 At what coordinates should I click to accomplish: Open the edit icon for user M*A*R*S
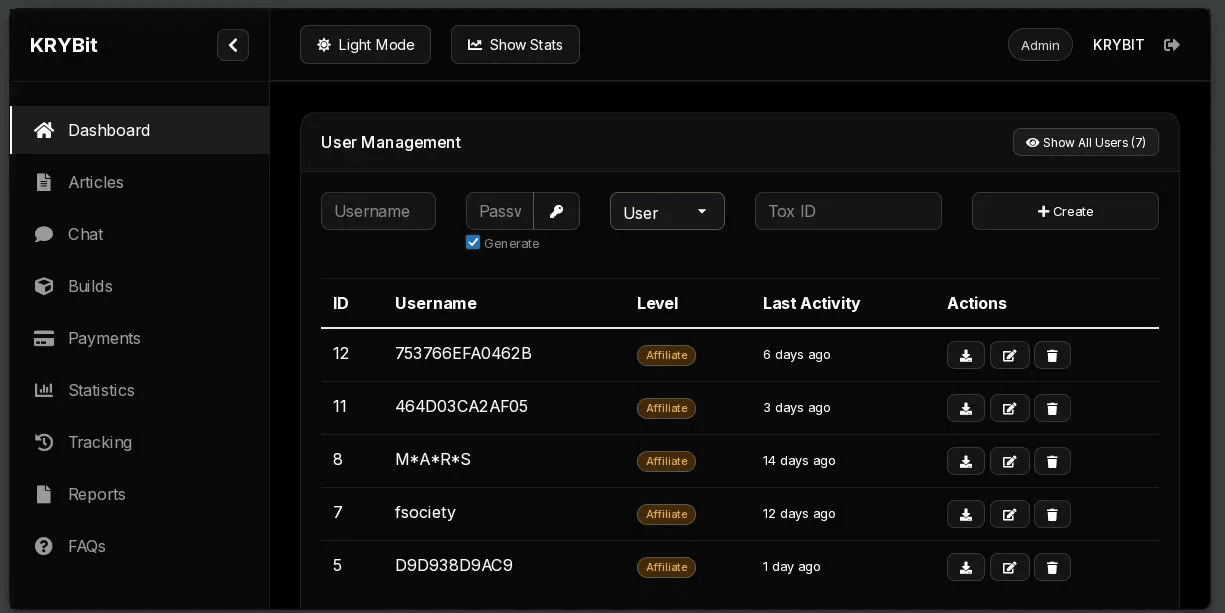[1009, 461]
